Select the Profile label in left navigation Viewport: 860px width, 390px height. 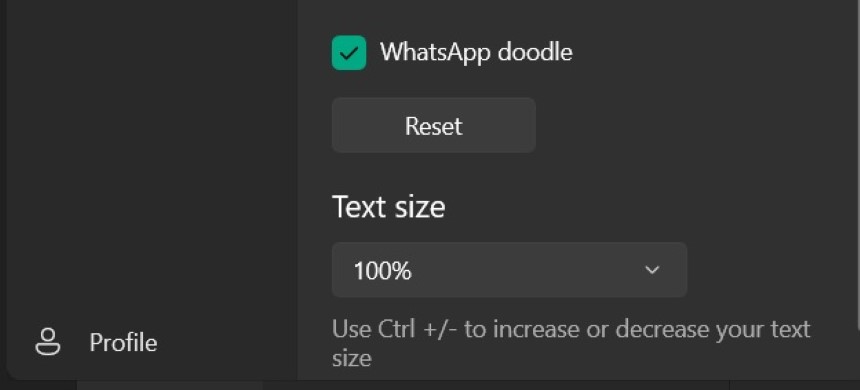pos(123,343)
